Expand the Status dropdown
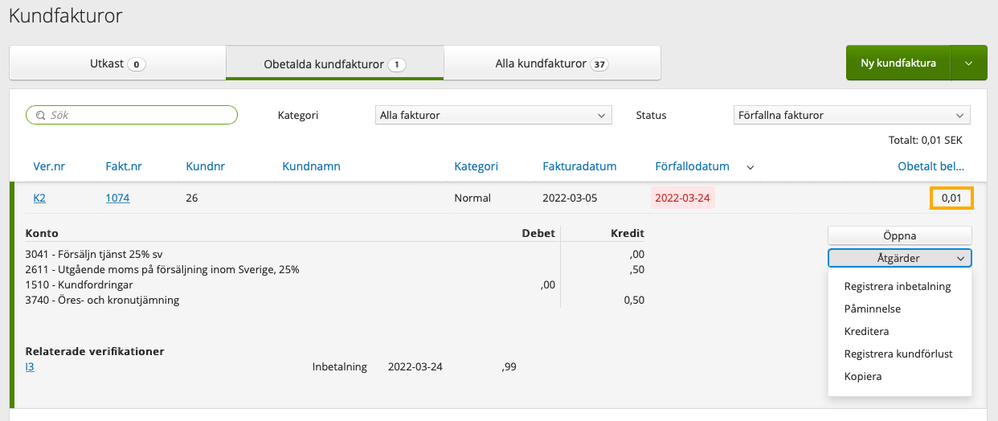 [850, 115]
